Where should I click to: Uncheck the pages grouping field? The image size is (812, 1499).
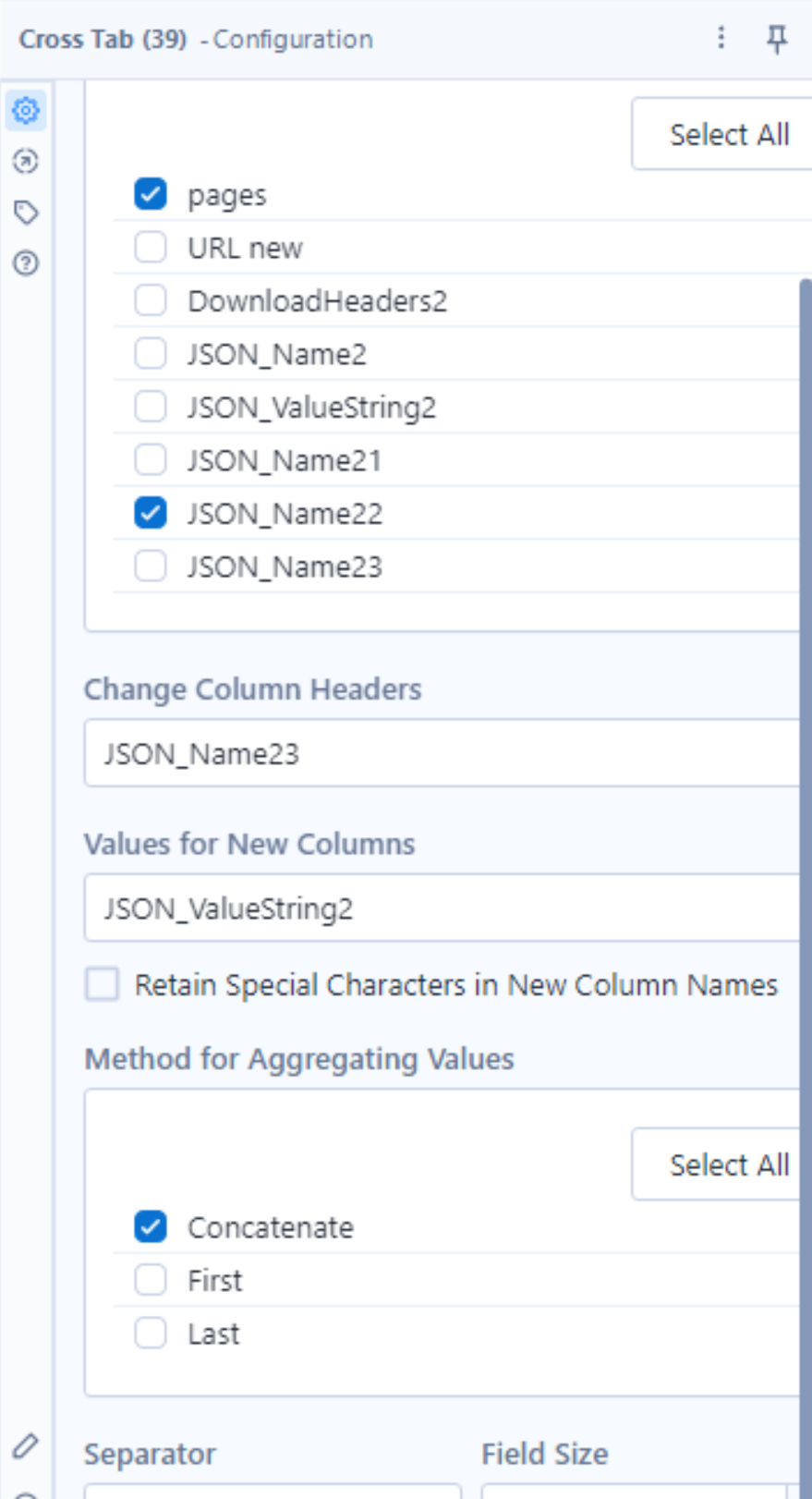click(151, 195)
